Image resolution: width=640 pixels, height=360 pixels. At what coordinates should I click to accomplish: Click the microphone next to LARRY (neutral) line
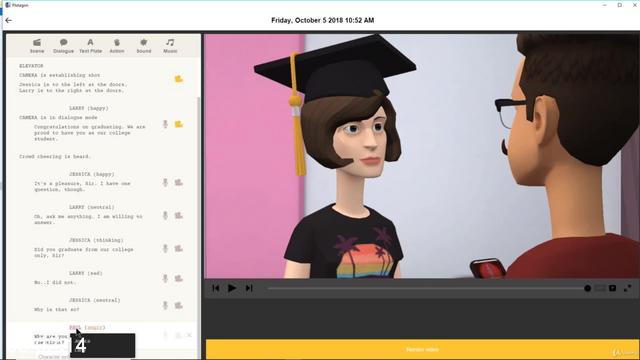pos(165,216)
